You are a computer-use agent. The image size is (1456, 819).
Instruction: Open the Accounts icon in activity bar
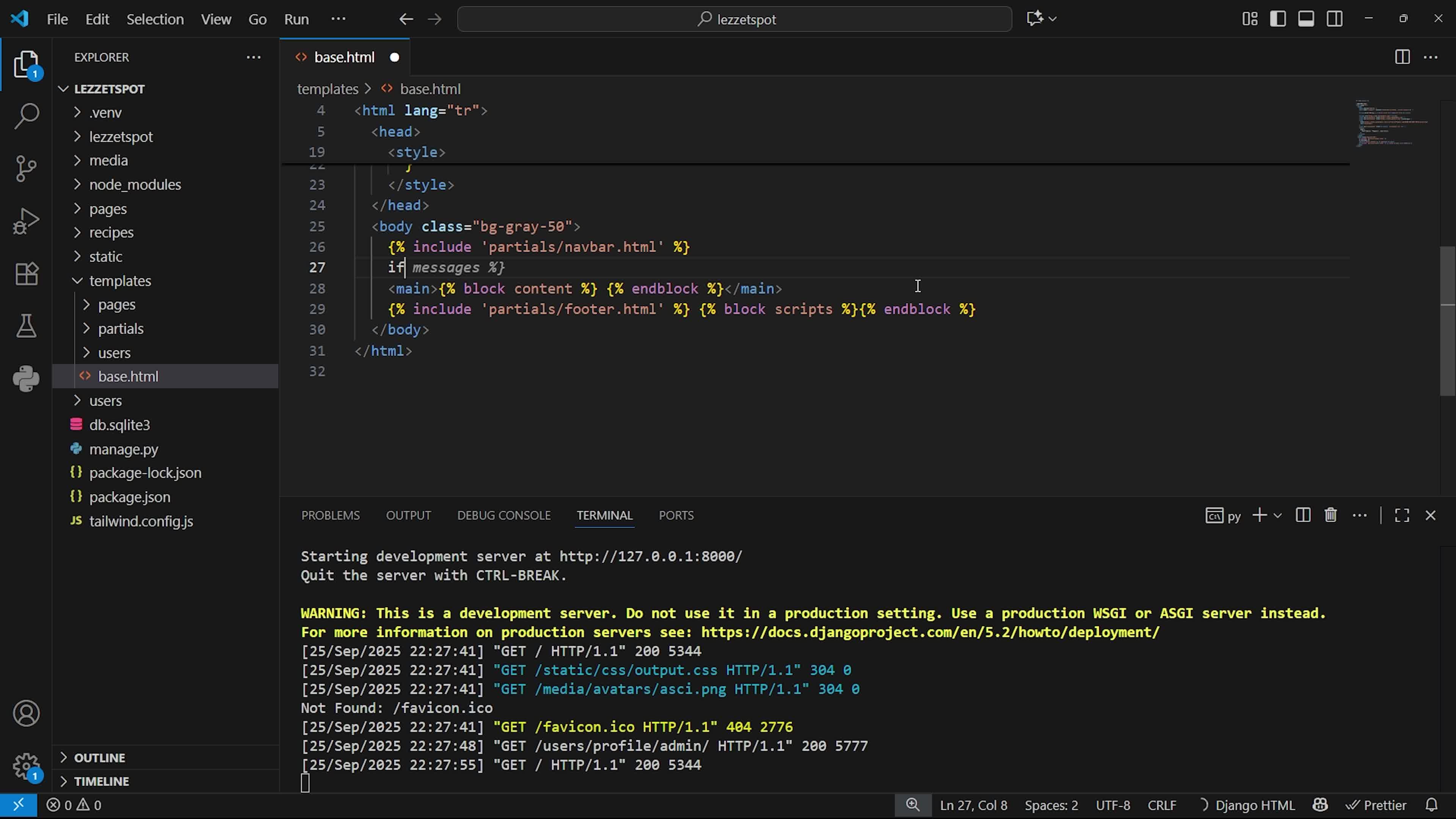point(26,713)
